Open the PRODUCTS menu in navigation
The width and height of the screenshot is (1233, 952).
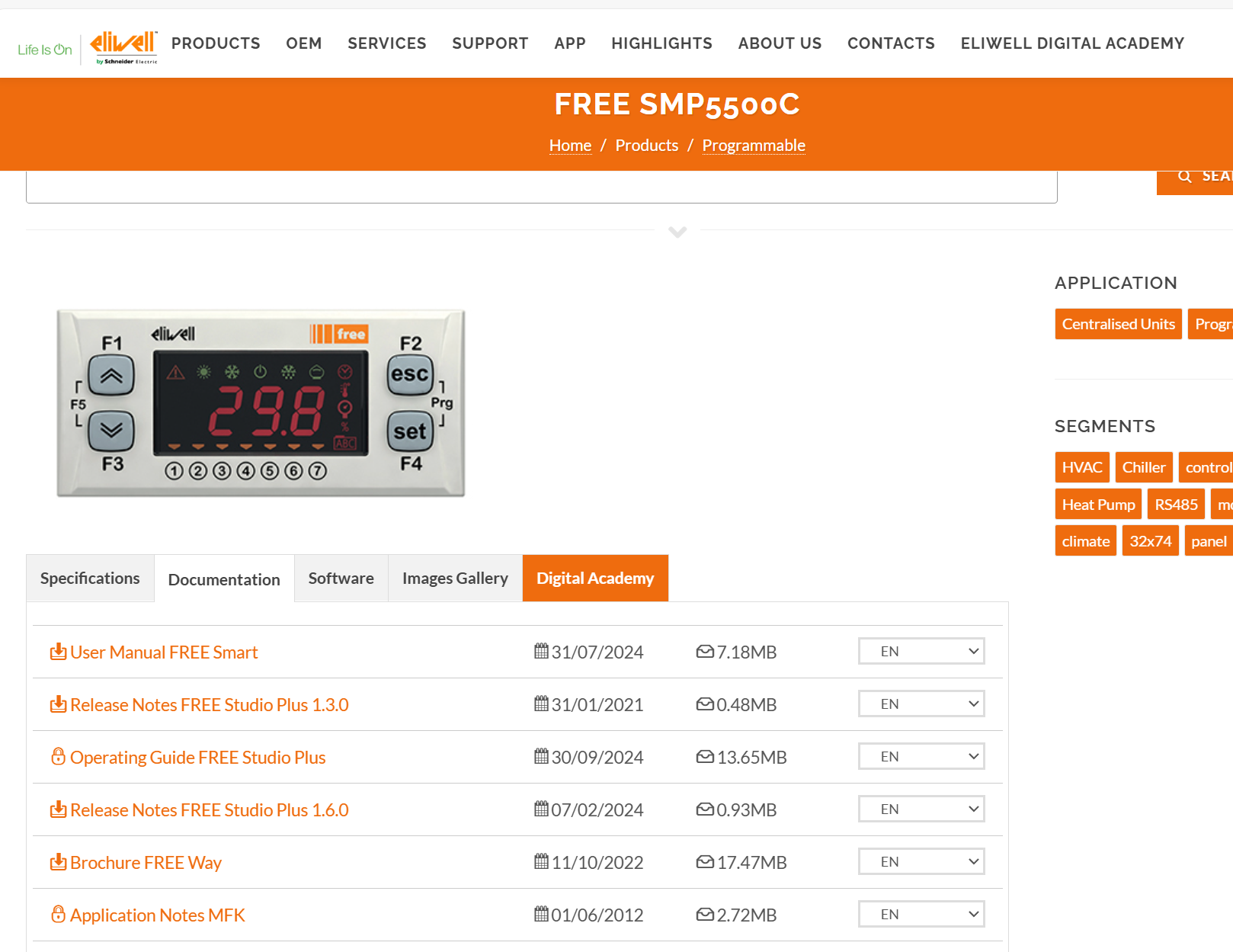tap(216, 43)
